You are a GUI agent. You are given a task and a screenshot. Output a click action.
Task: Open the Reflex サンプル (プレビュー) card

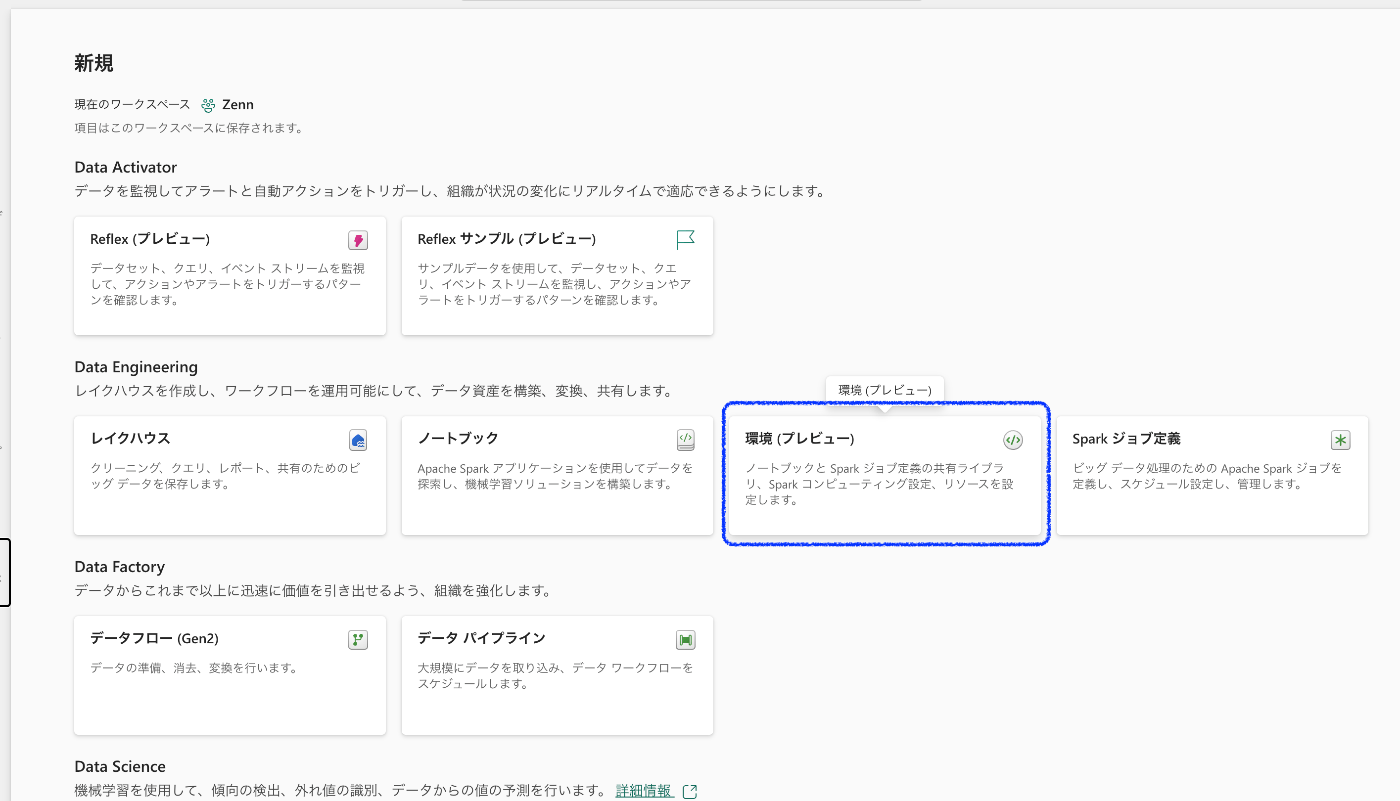(557, 276)
